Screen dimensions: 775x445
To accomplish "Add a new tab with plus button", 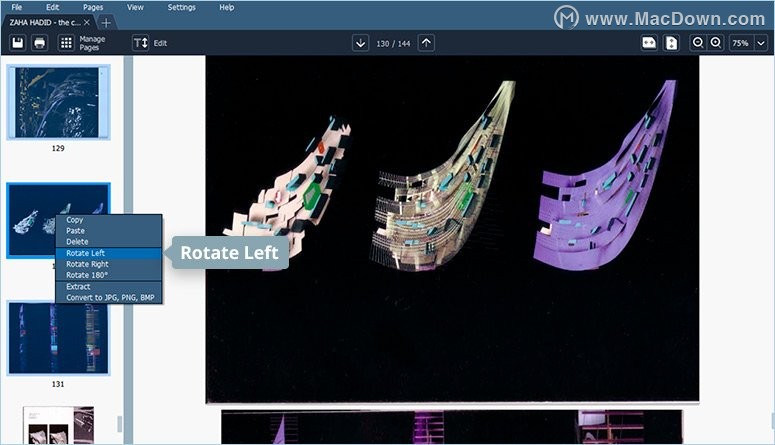I will [x=106, y=23].
